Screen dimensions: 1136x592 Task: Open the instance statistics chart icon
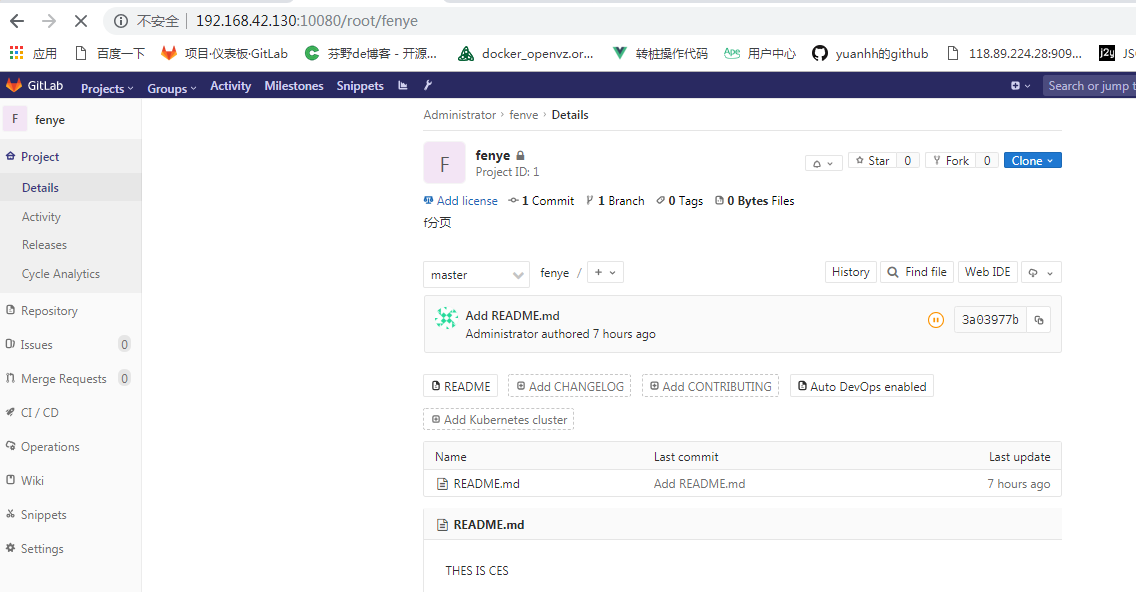tap(403, 86)
